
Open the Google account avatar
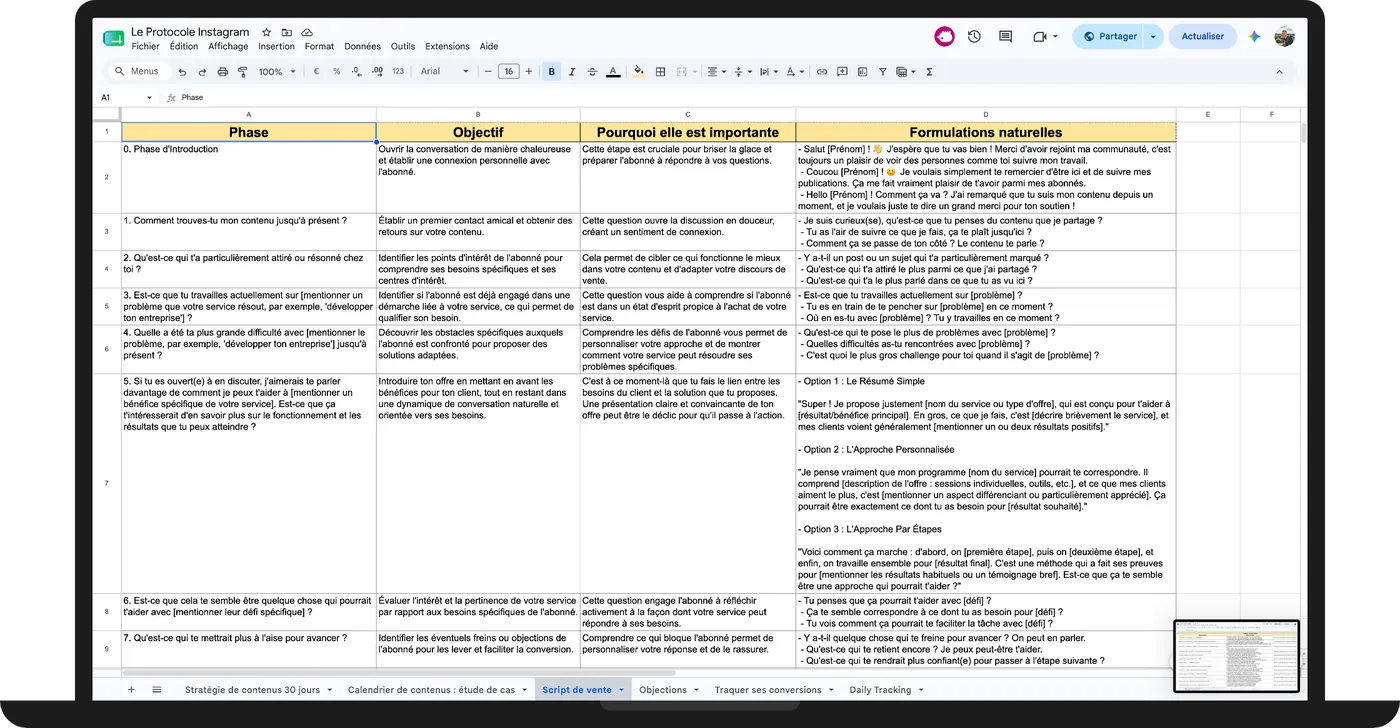[1285, 36]
